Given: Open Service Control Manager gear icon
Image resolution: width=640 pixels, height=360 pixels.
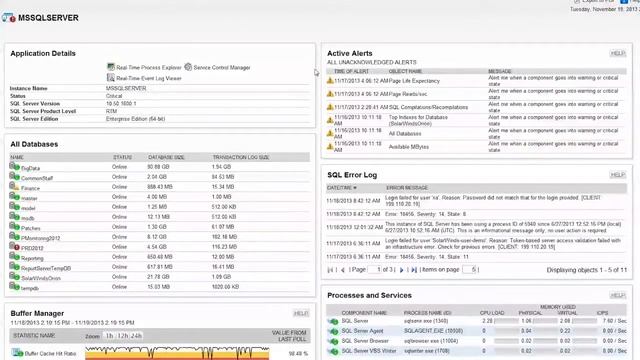Looking at the screenshot, I should [188, 67].
